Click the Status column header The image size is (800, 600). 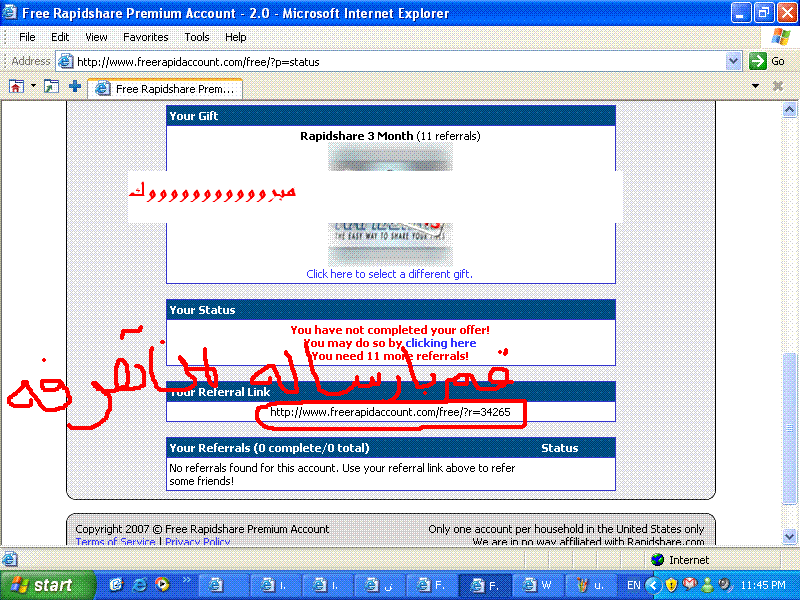pyautogui.click(x=560, y=448)
